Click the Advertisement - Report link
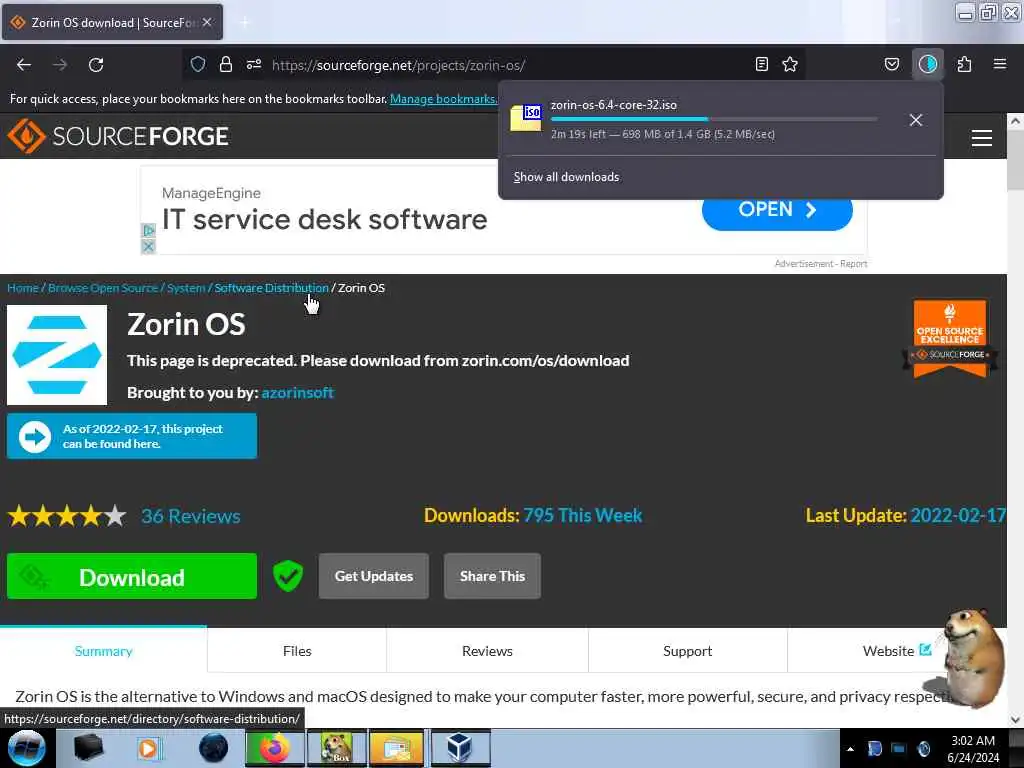This screenshot has height=768, width=1024. coord(821,264)
